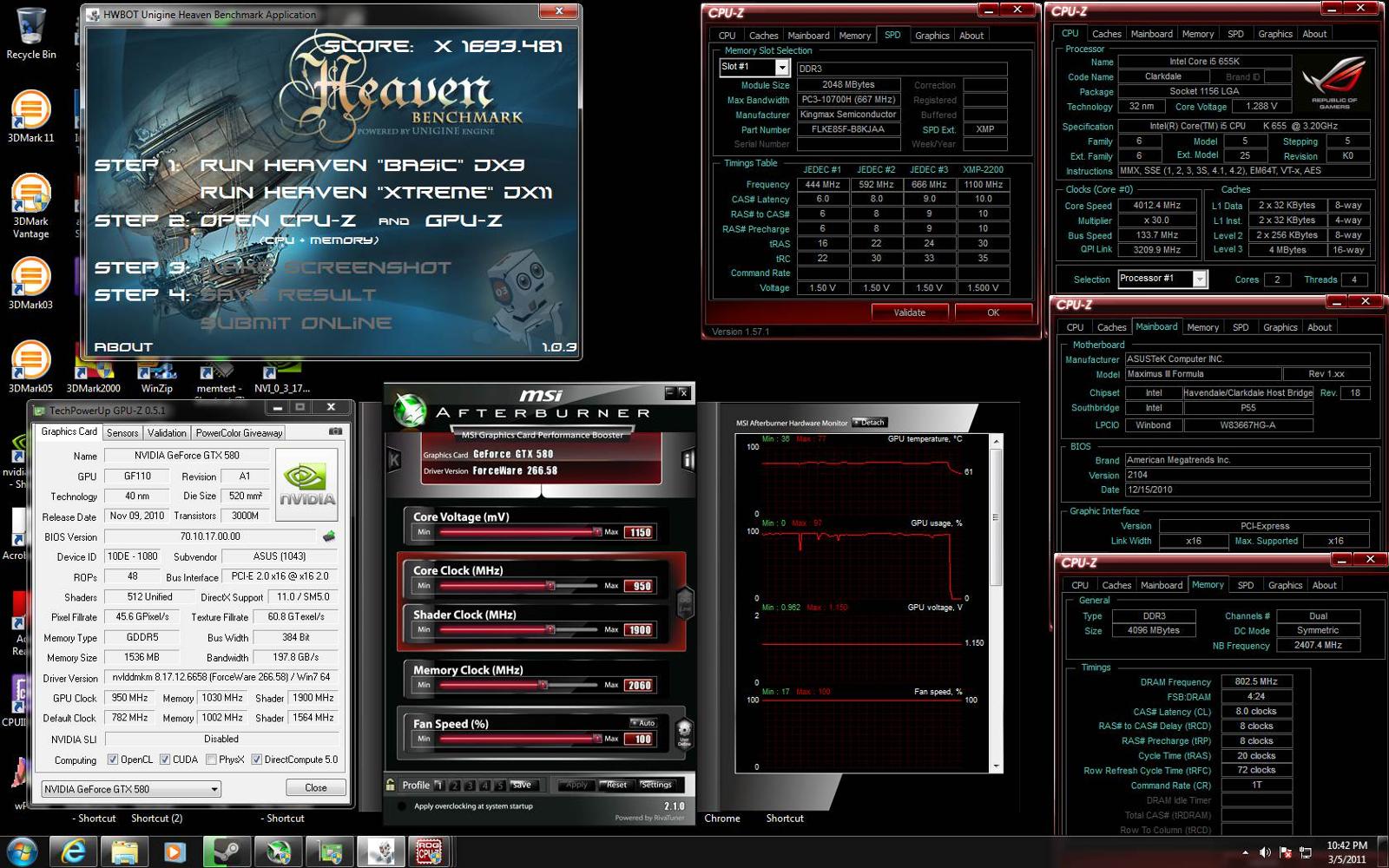The image size is (1389, 868).
Task: Detach the Afterburner hardware monitor
Action: [869, 423]
